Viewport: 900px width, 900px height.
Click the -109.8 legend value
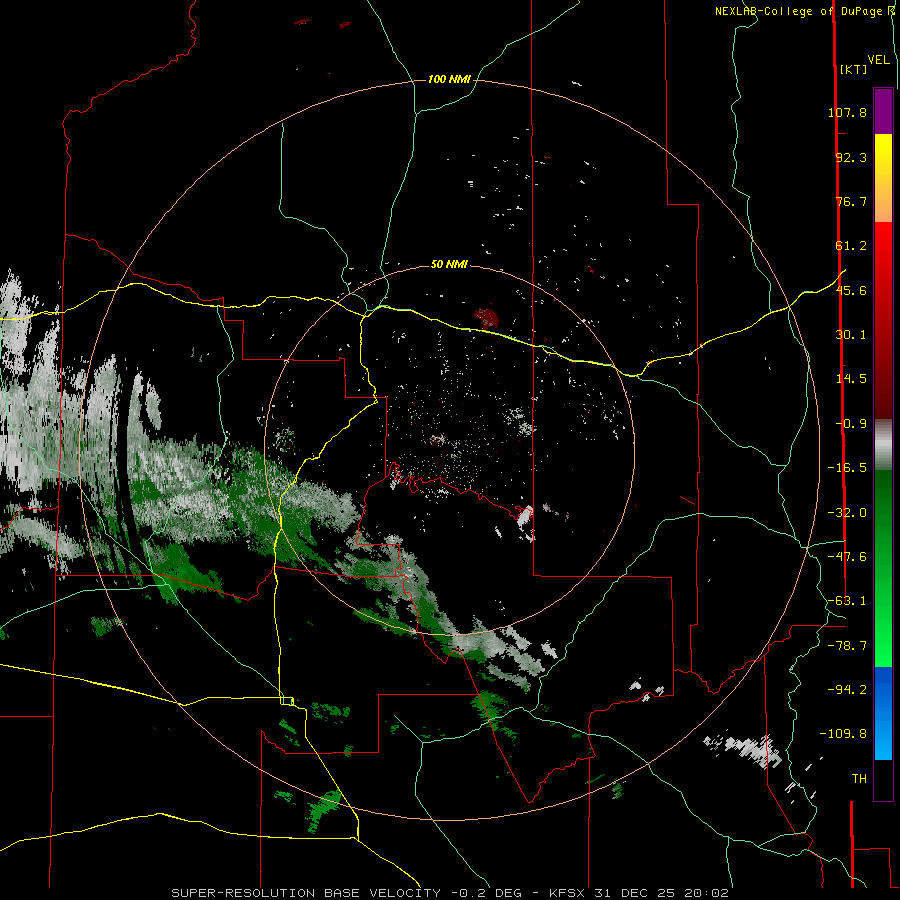(x=843, y=734)
